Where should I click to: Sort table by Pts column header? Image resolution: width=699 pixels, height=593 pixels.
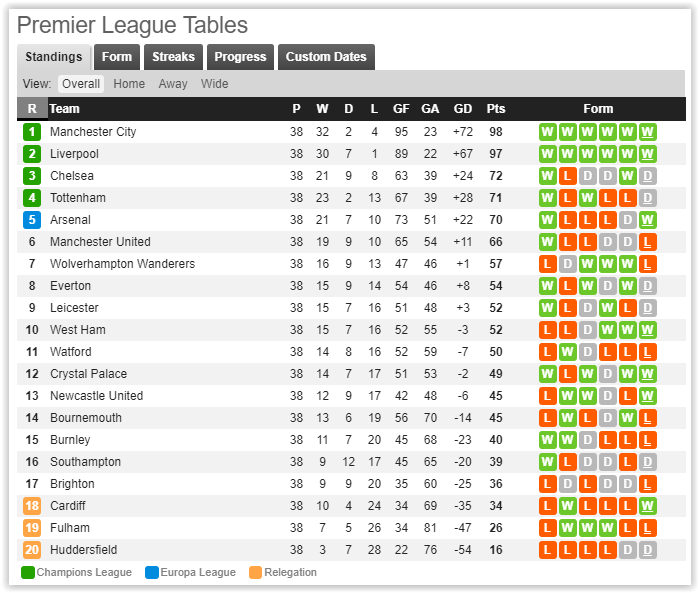496,109
